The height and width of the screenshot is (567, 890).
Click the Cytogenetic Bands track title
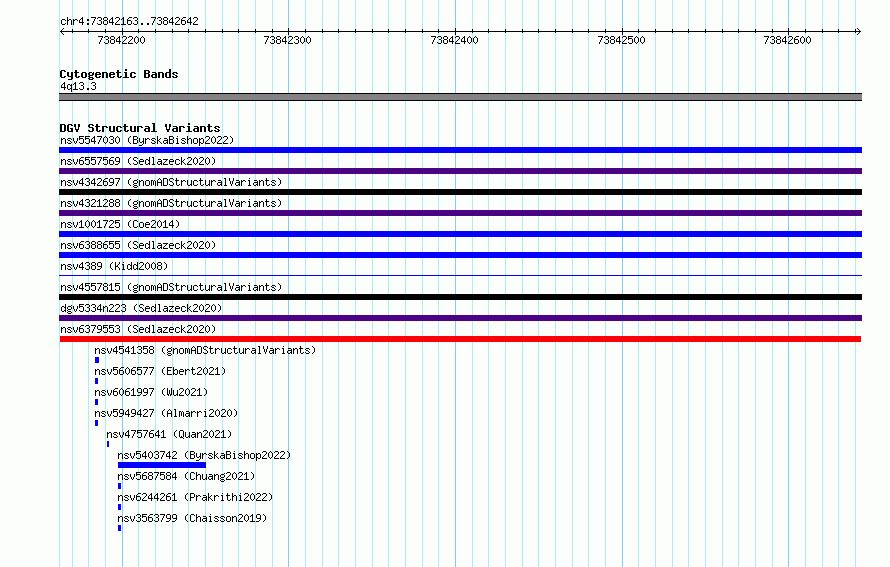(119, 74)
